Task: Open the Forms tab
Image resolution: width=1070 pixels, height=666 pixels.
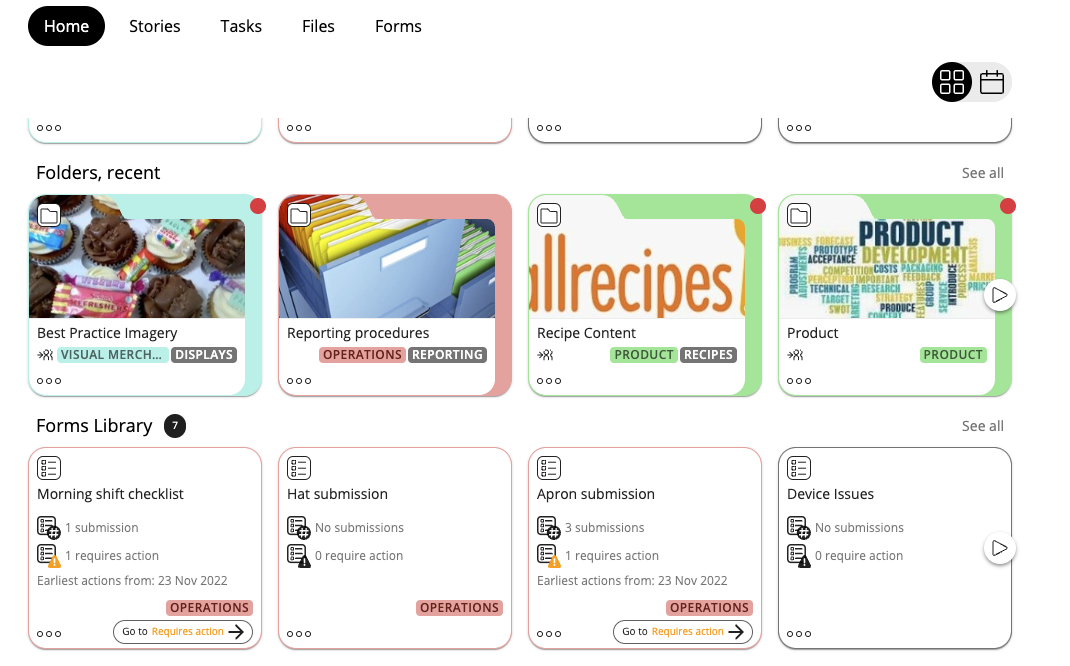Action: click(399, 26)
